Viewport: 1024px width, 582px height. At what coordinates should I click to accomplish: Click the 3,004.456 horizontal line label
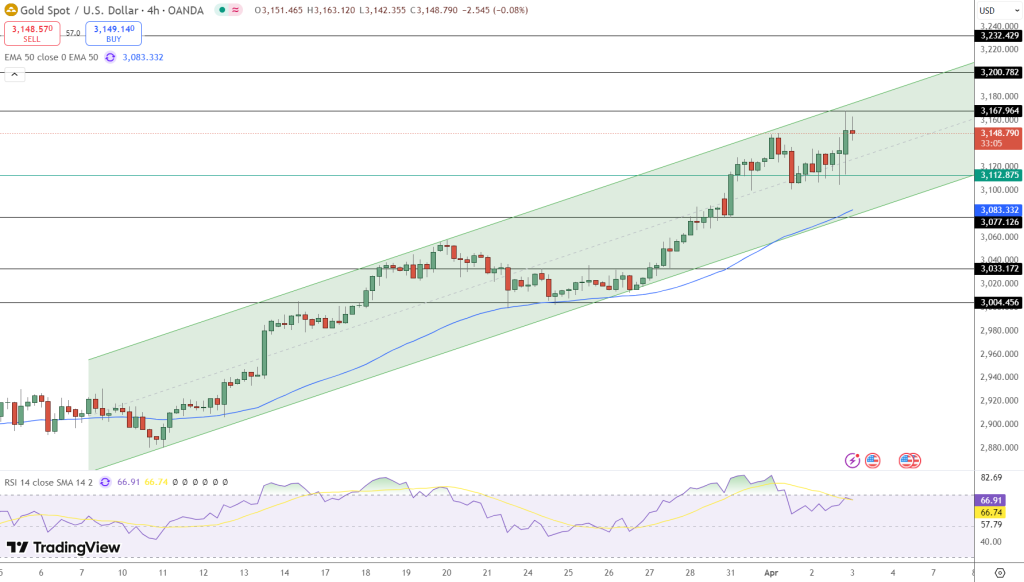(x=999, y=302)
